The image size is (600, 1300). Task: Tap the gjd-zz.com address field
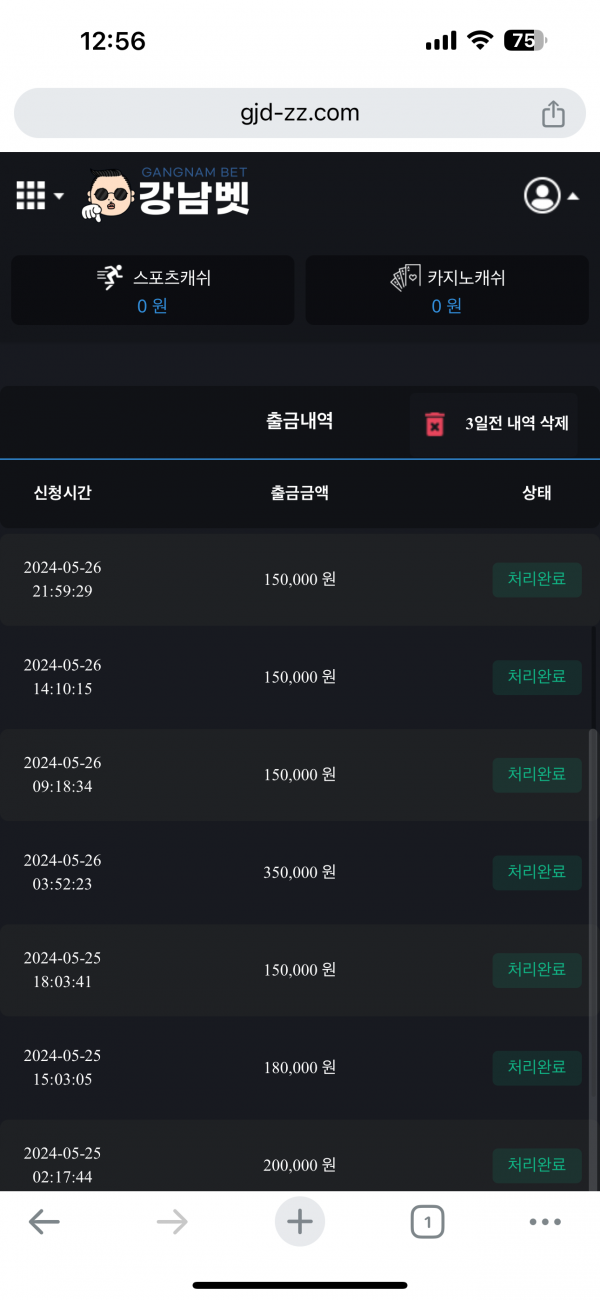[x=299, y=113]
